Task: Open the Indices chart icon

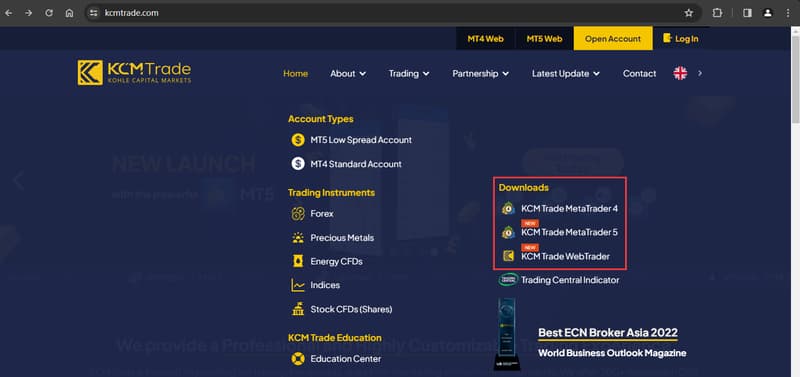Action: coord(298,285)
